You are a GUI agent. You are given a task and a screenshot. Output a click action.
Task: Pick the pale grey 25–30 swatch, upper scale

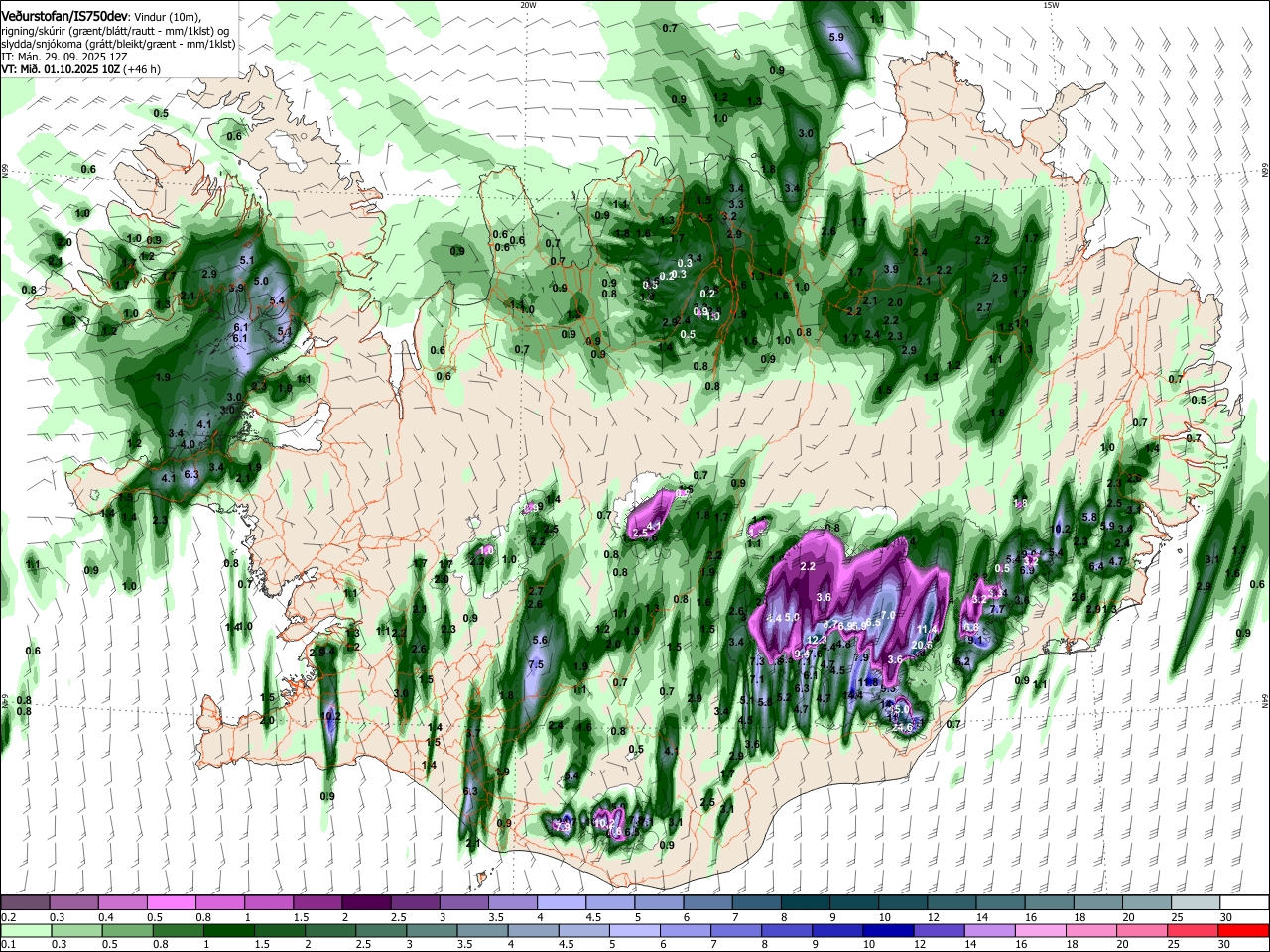tap(1196, 902)
